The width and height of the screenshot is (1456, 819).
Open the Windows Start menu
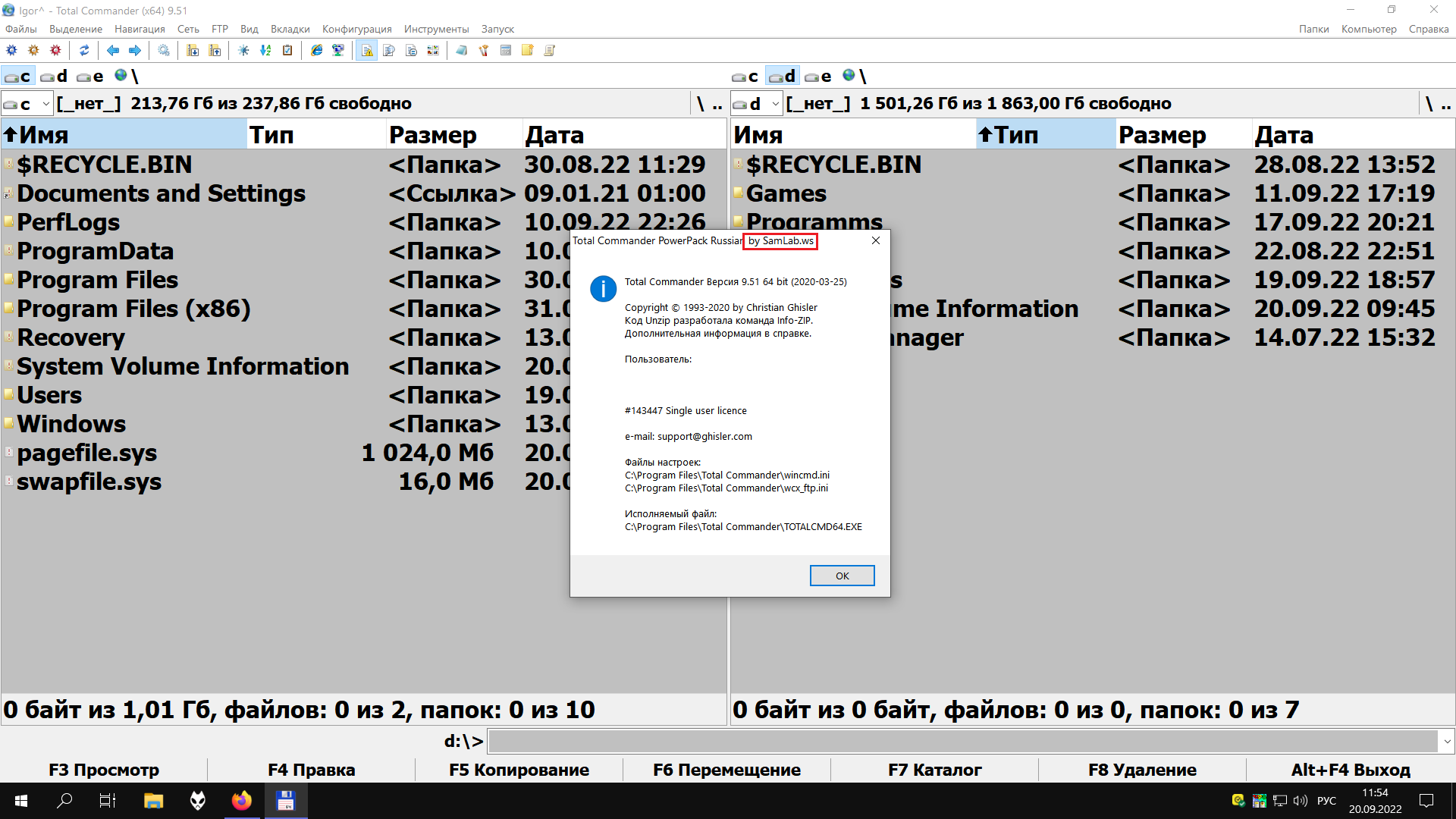21,801
